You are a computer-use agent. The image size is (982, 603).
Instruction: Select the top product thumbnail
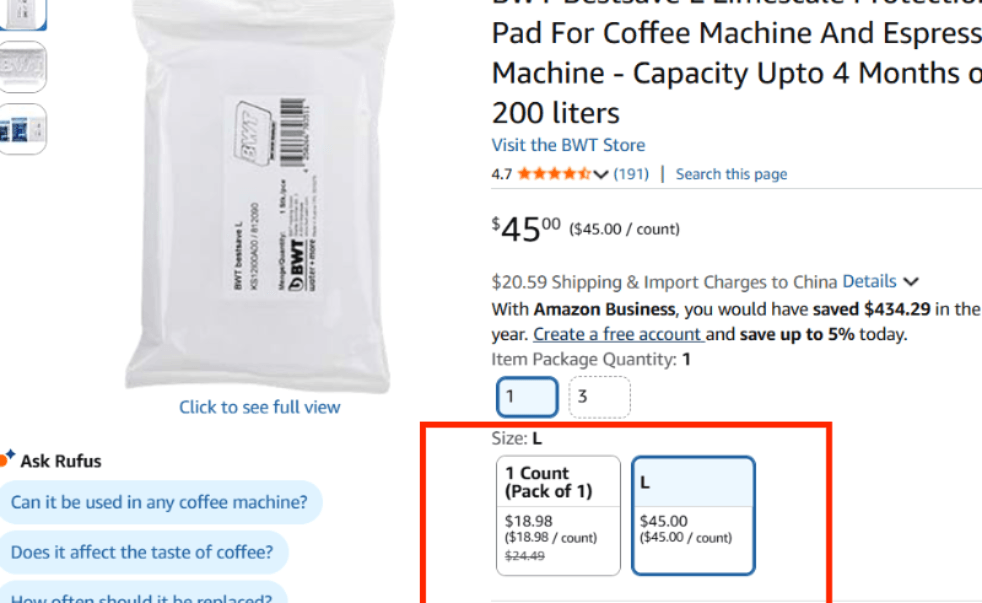(22, 12)
